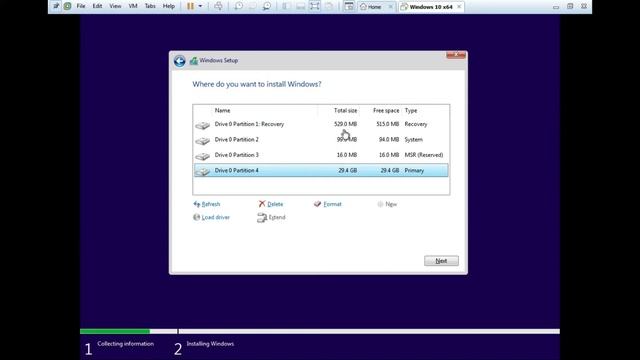Click the 515.0 MB free space cell
The height and width of the screenshot is (360, 640).
[x=387, y=124]
